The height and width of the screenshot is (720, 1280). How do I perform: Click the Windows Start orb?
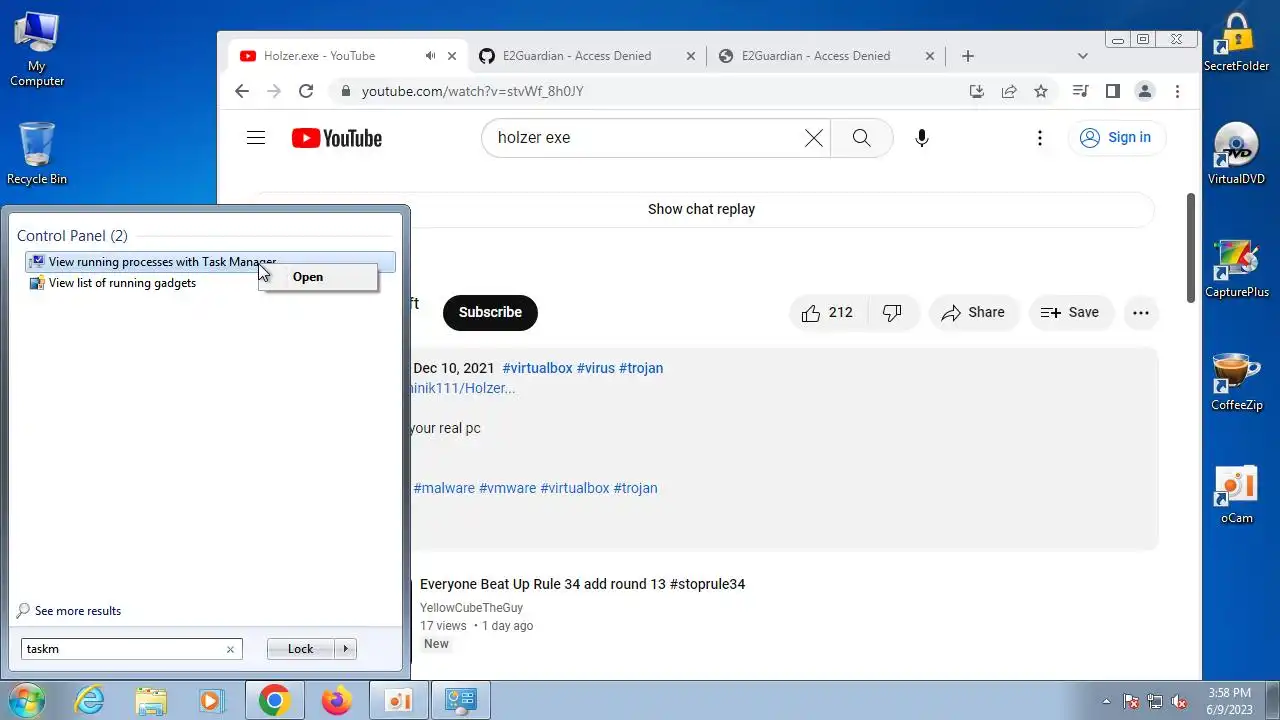27,700
